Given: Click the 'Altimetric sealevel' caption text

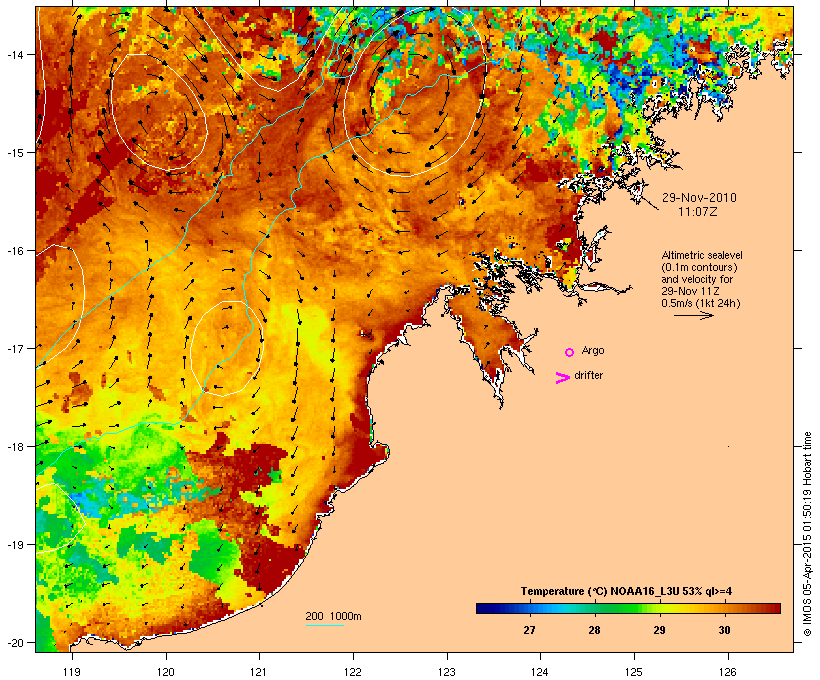Looking at the screenshot, I should click(702, 255).
